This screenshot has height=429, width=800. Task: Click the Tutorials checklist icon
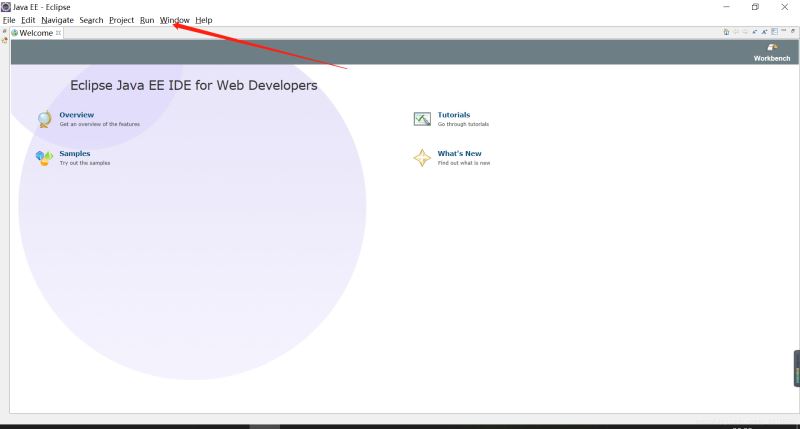click(422, 119)
